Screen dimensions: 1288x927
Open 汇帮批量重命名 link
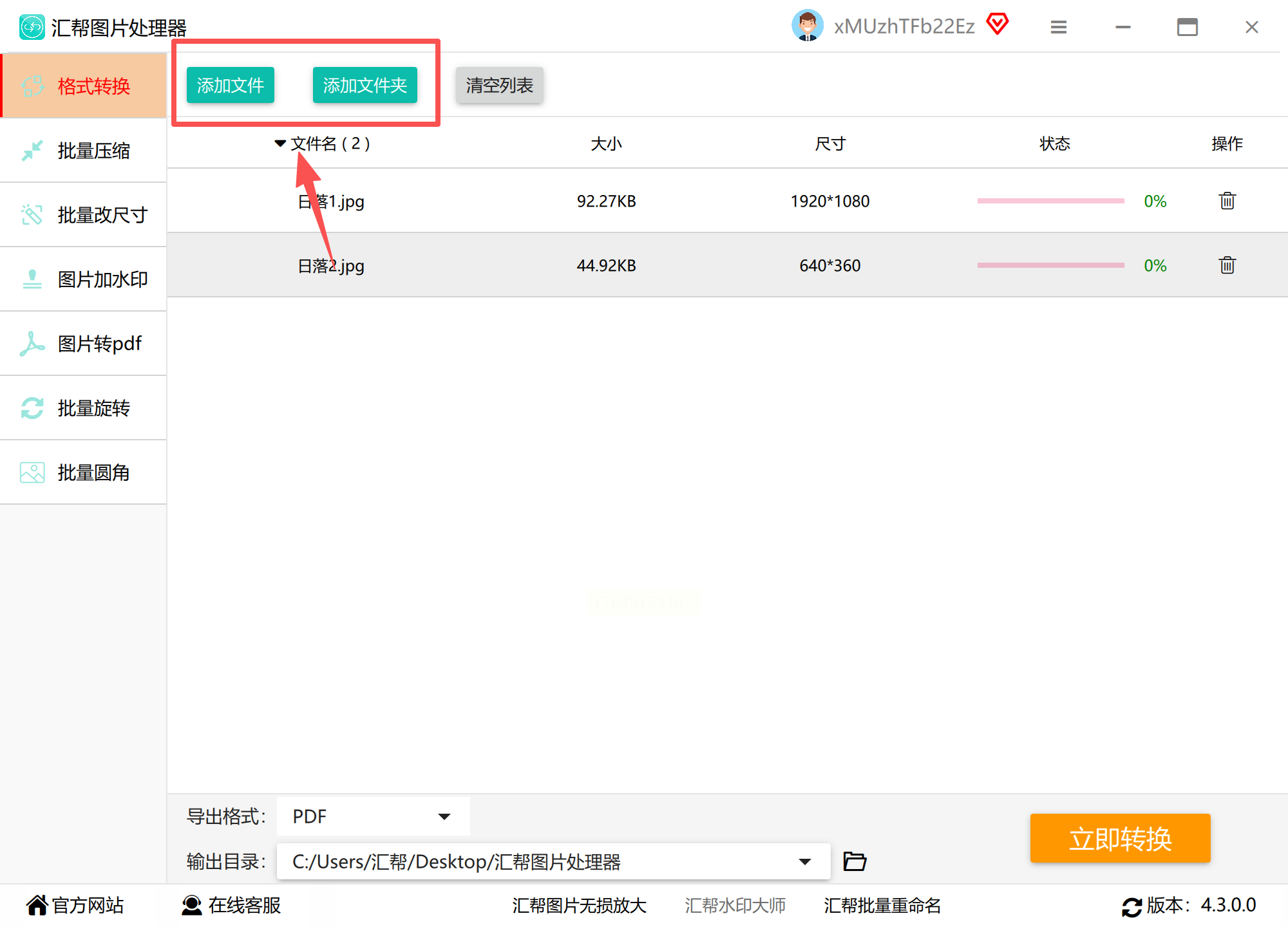882,905
